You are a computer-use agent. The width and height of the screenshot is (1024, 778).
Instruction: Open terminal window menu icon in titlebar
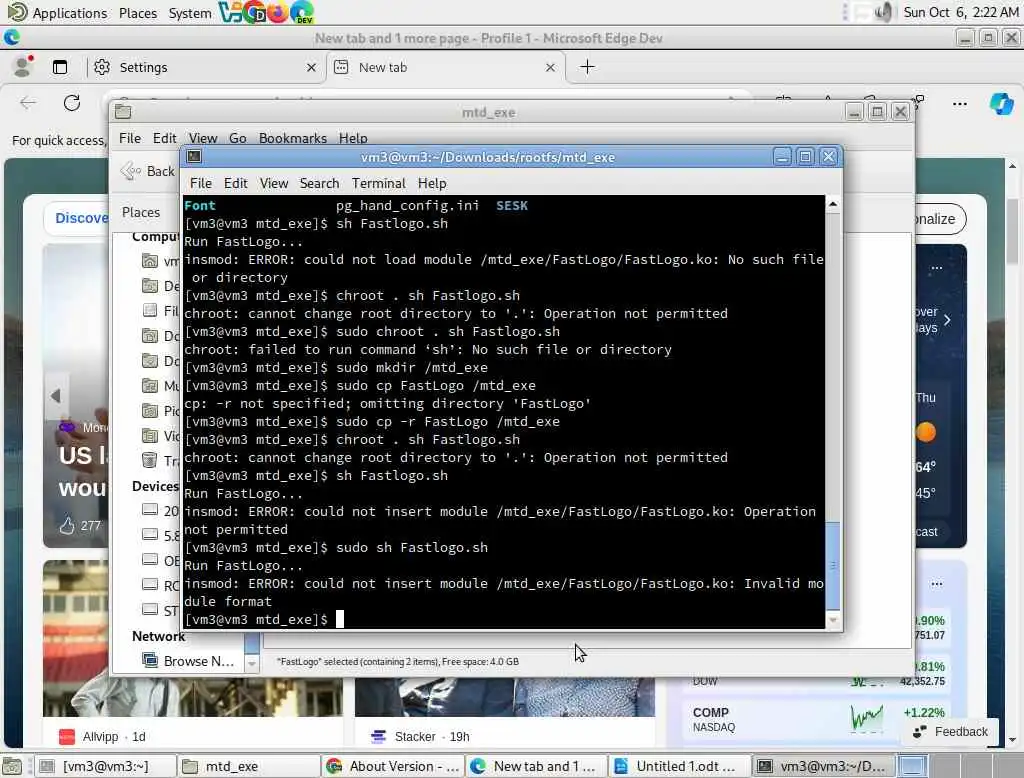coord(194,157)
